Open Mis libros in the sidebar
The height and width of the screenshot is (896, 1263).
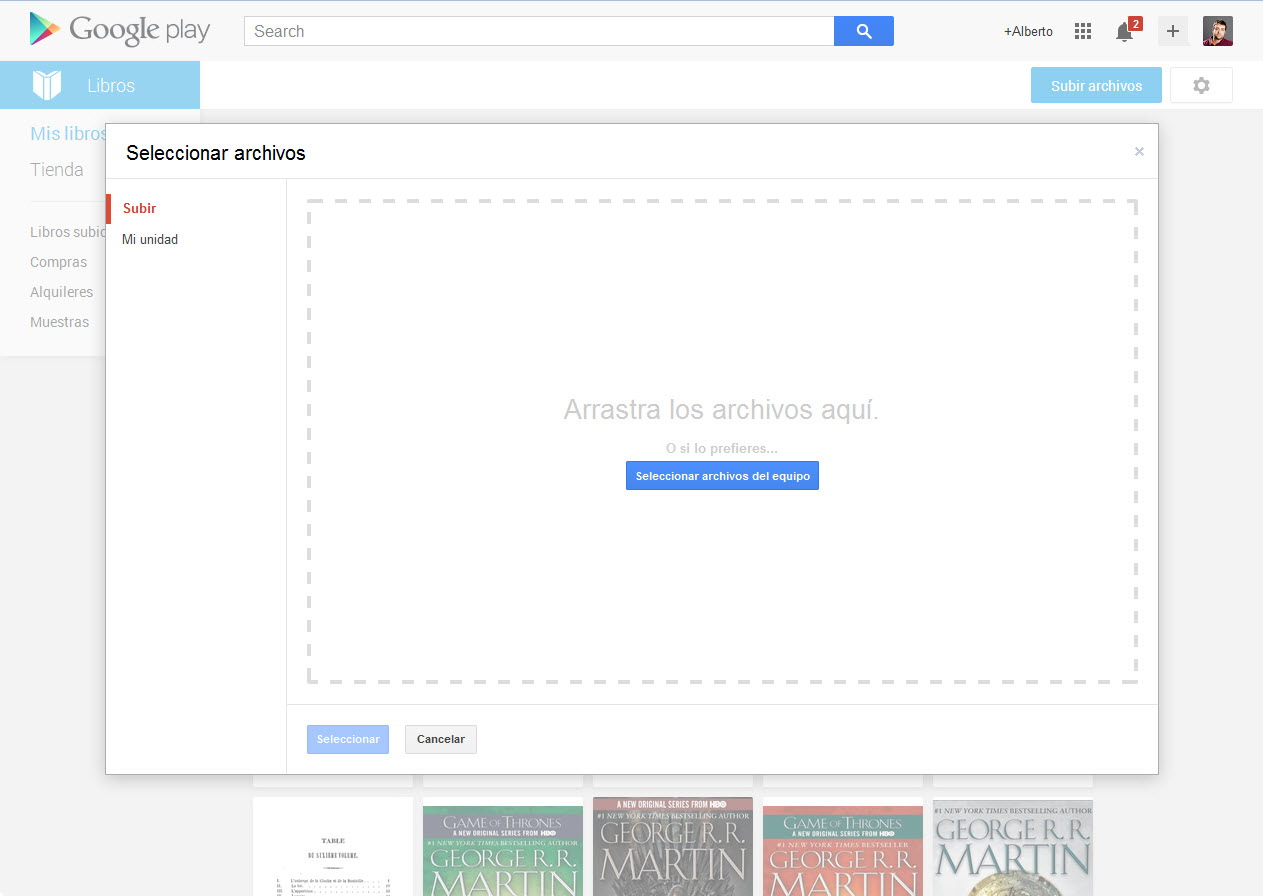click(68, 134)
